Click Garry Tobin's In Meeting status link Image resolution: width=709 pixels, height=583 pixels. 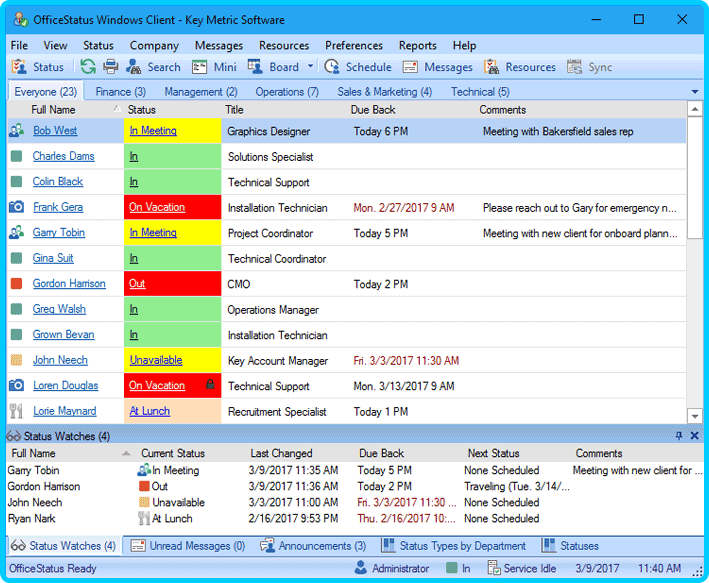(x=153, y=232)
